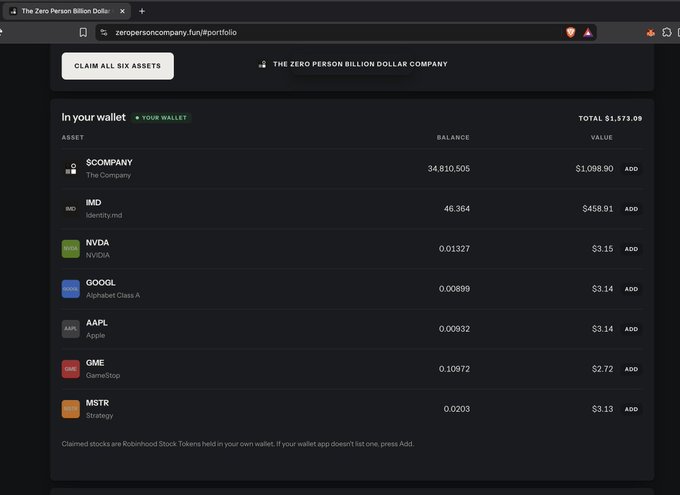
Task: Click the orange fox extension icon
Action: coord(650,32)
